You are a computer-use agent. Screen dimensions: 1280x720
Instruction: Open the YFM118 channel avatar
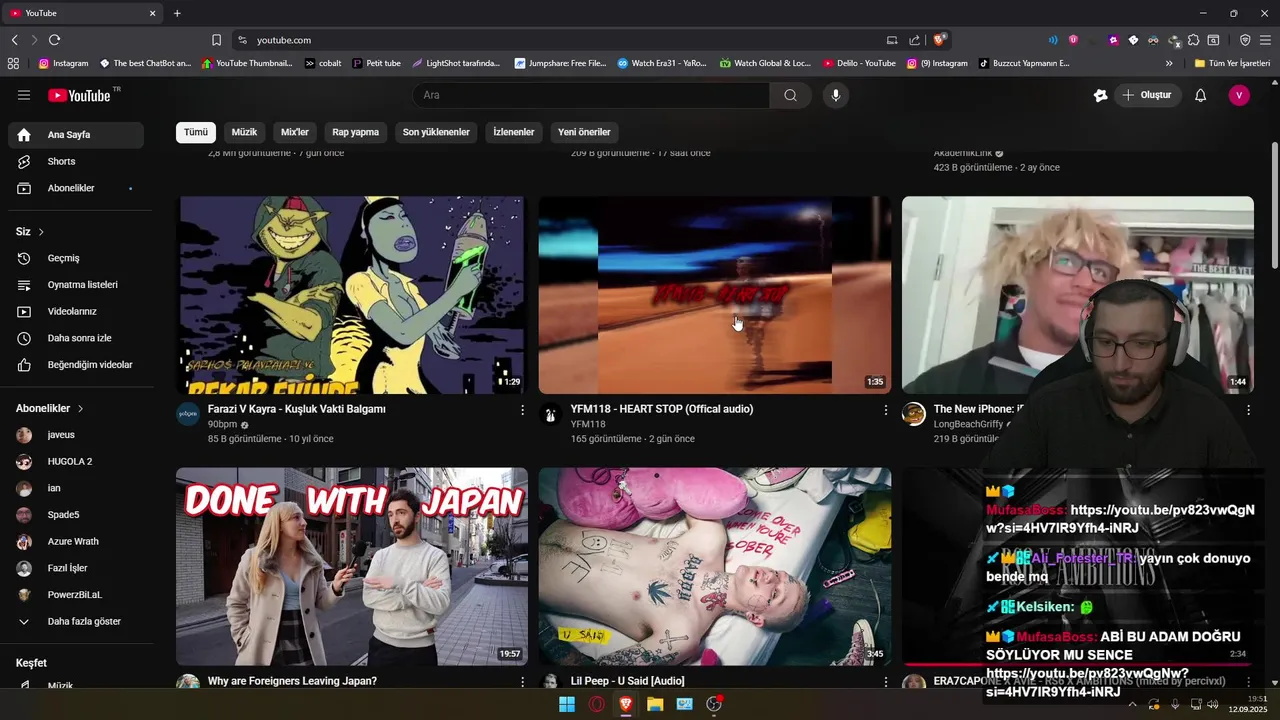(551, 414)
